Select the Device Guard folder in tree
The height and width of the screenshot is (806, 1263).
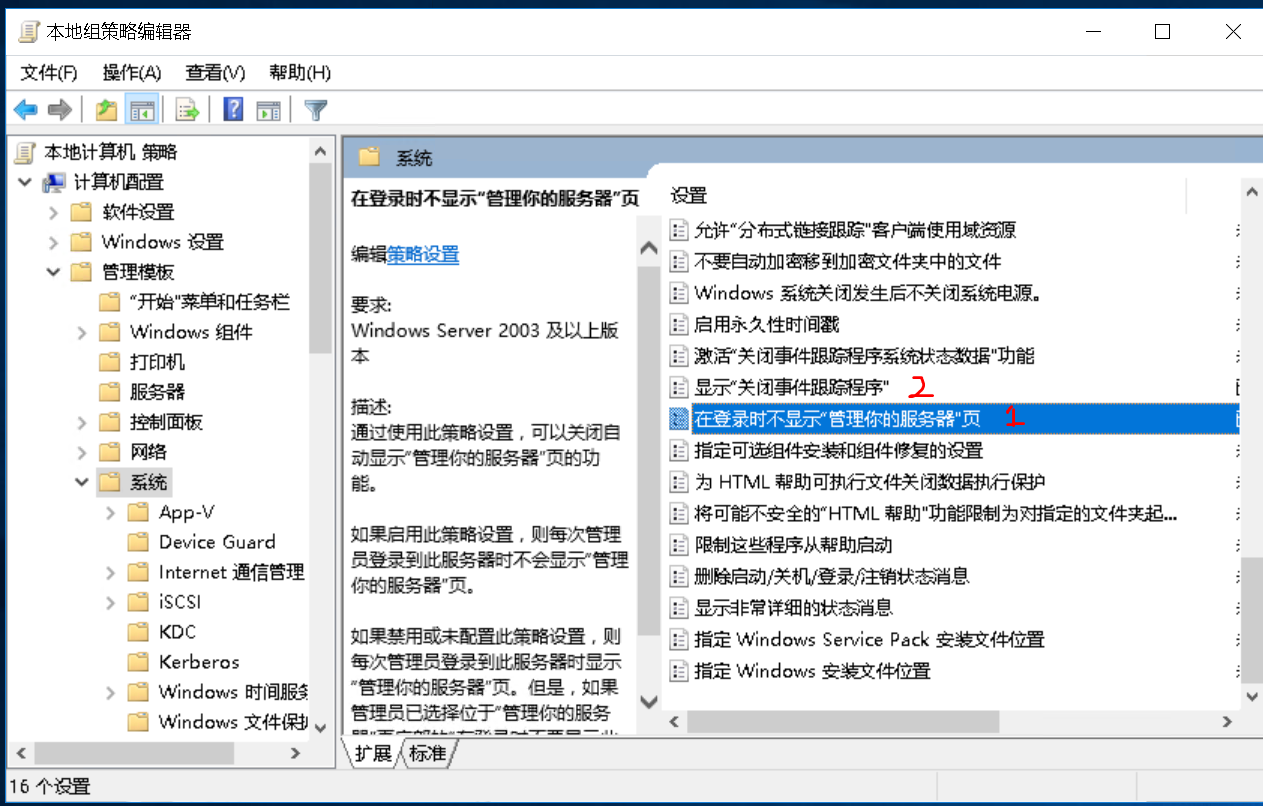[x=216, y=542]
